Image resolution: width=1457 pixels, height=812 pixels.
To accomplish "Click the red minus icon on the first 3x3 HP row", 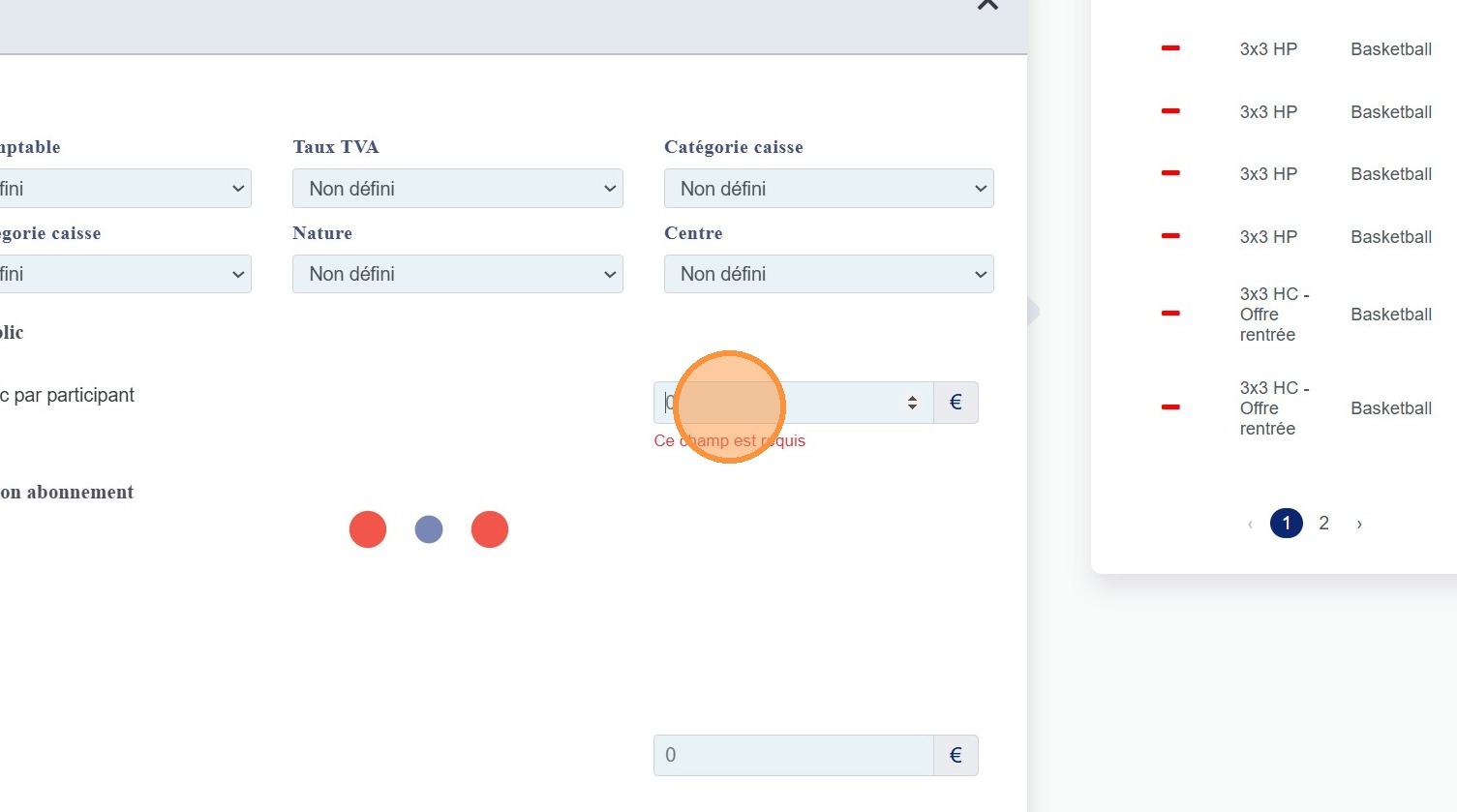I will [x=1170, y=48].
